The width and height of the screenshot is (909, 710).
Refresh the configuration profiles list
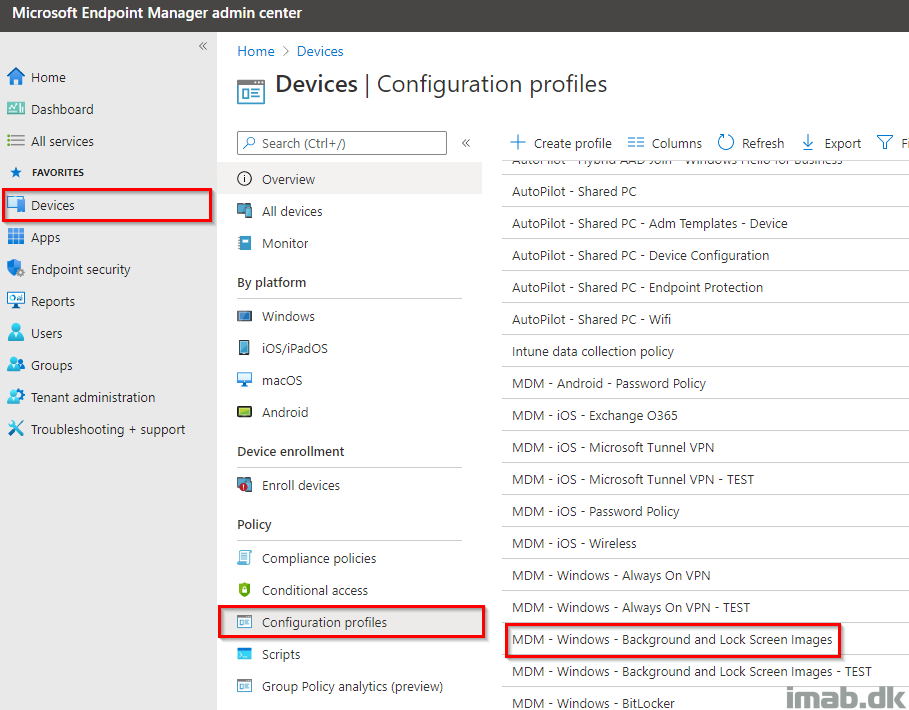click(751, 143)
